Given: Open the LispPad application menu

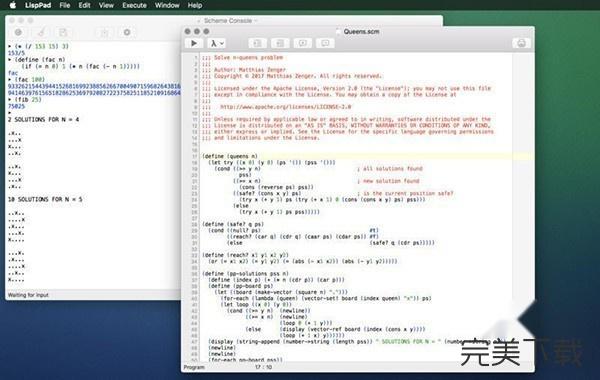Looking at the screenshot, I should (x=38, y=5).
